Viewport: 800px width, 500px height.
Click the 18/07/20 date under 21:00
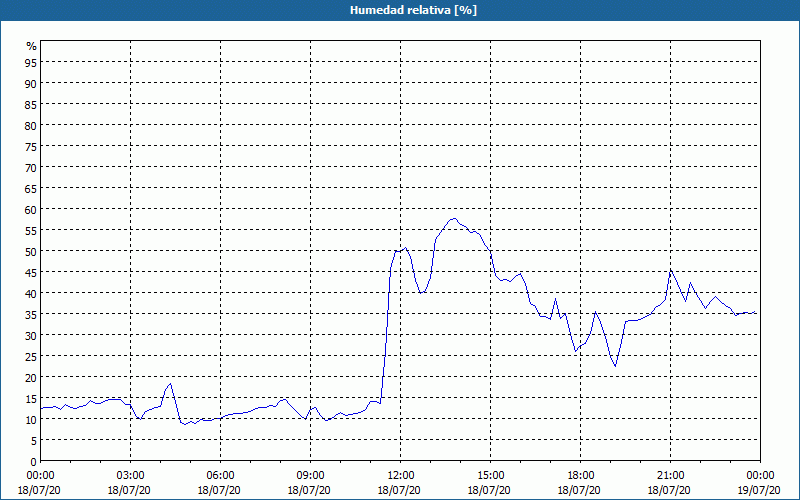[669, 490]
